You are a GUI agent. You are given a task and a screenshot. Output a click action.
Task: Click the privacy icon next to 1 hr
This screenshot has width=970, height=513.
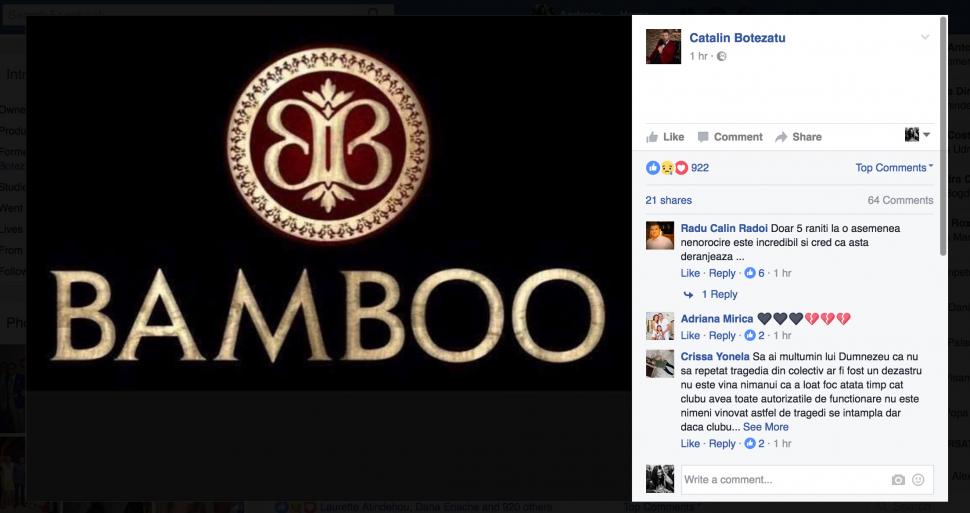(721, 56)
